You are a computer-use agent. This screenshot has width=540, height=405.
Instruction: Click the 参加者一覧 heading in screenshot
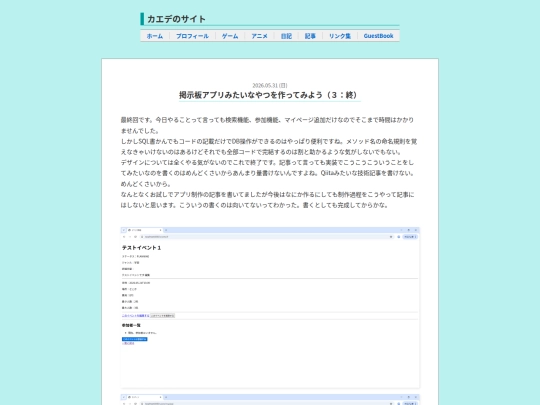point(131,325)
